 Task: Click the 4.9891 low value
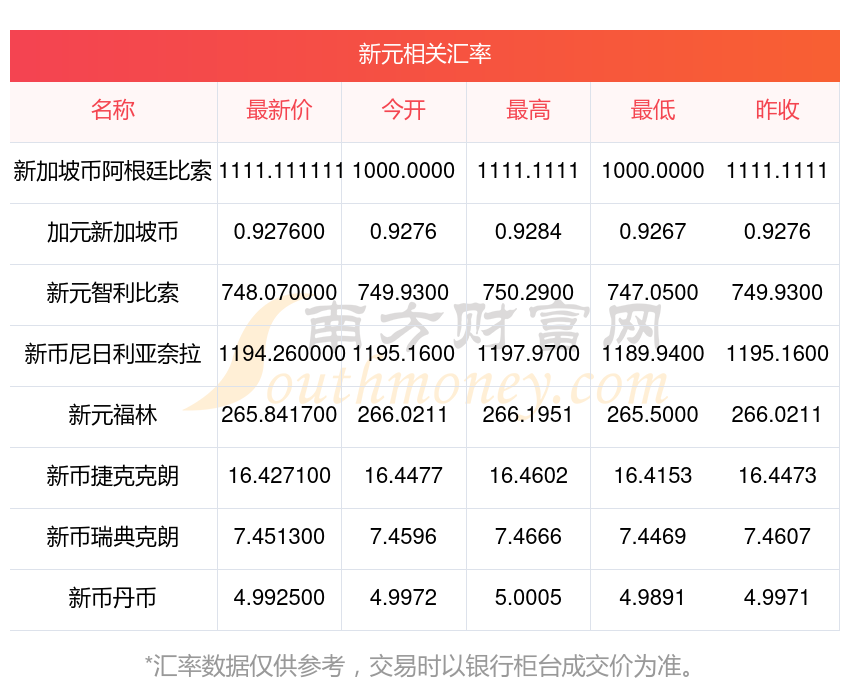point(653,598)
